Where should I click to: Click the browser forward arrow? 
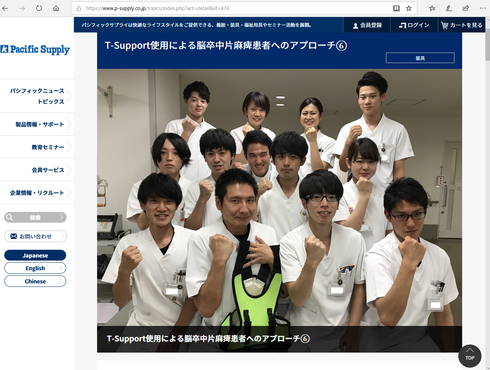[22, 8]
